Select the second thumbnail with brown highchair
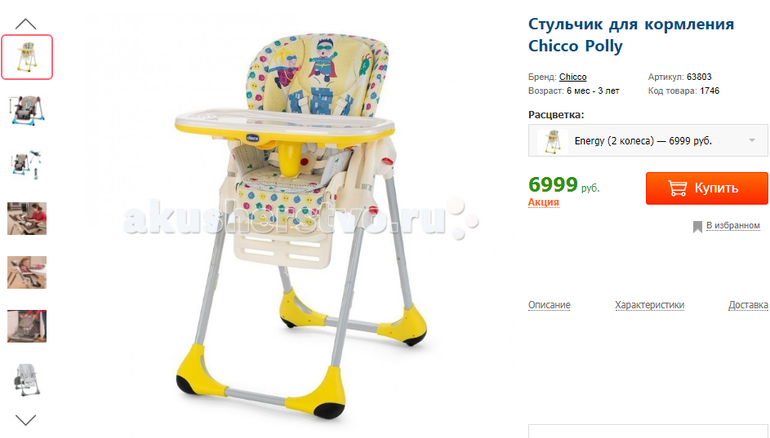This screenshot has height=438, width=770. [27, 110]
